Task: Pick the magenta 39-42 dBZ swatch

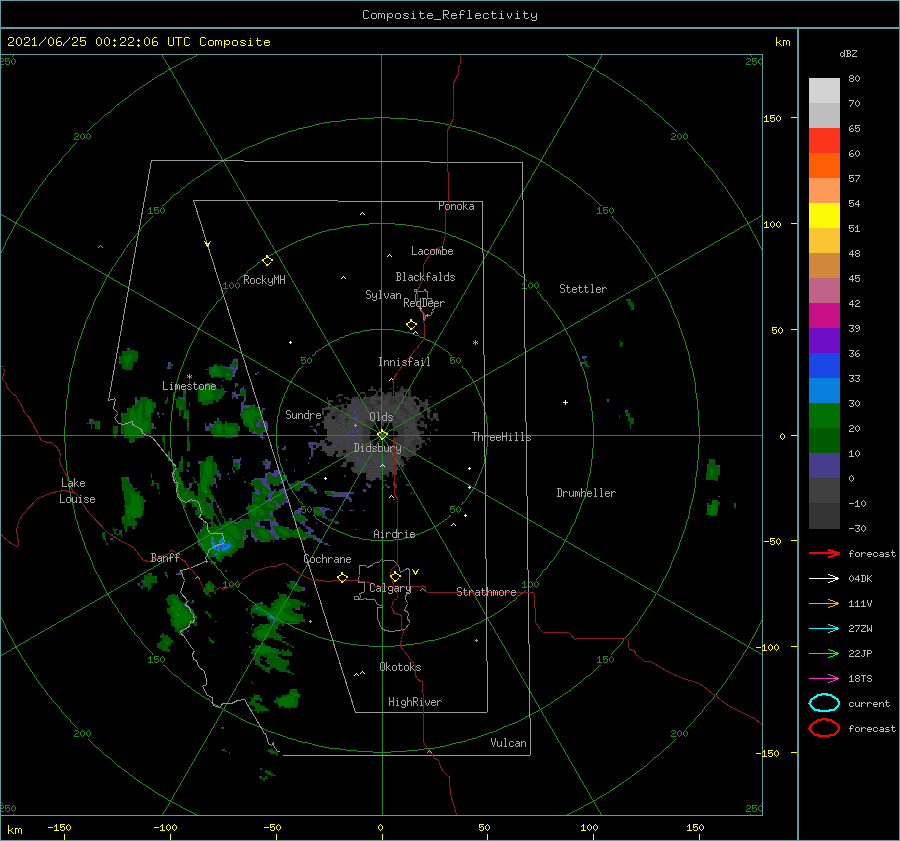Action: click(824, 316)
